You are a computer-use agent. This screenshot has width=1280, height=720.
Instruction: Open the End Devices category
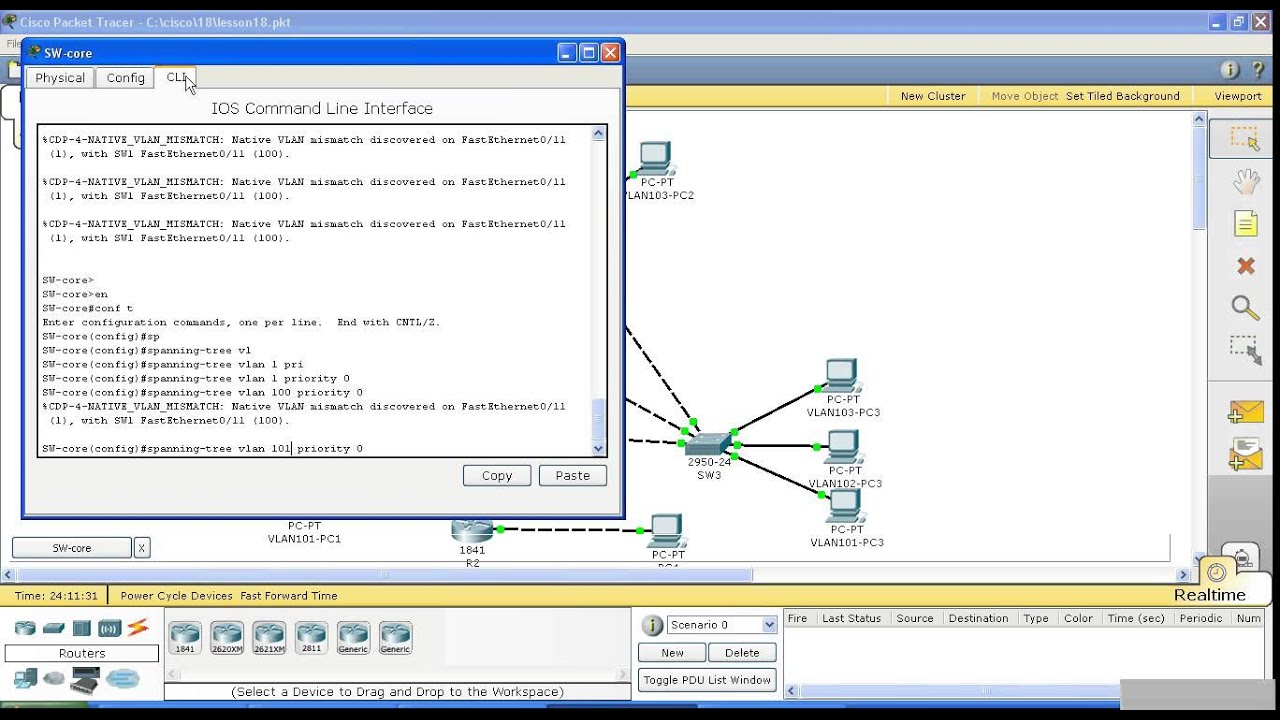click(25, 679)
